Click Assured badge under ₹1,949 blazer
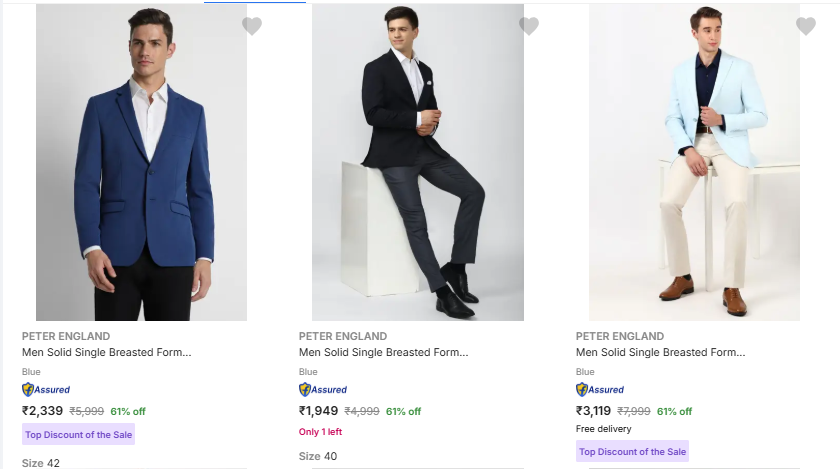 click(323, 390)
